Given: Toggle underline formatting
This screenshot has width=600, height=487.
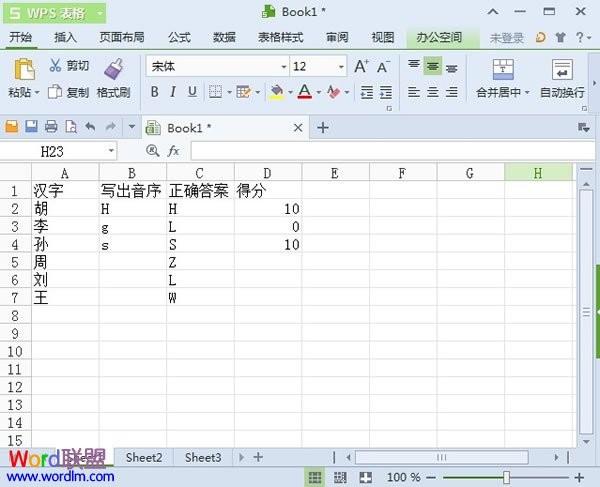Looking at the screenshot, I should (192, 92).
